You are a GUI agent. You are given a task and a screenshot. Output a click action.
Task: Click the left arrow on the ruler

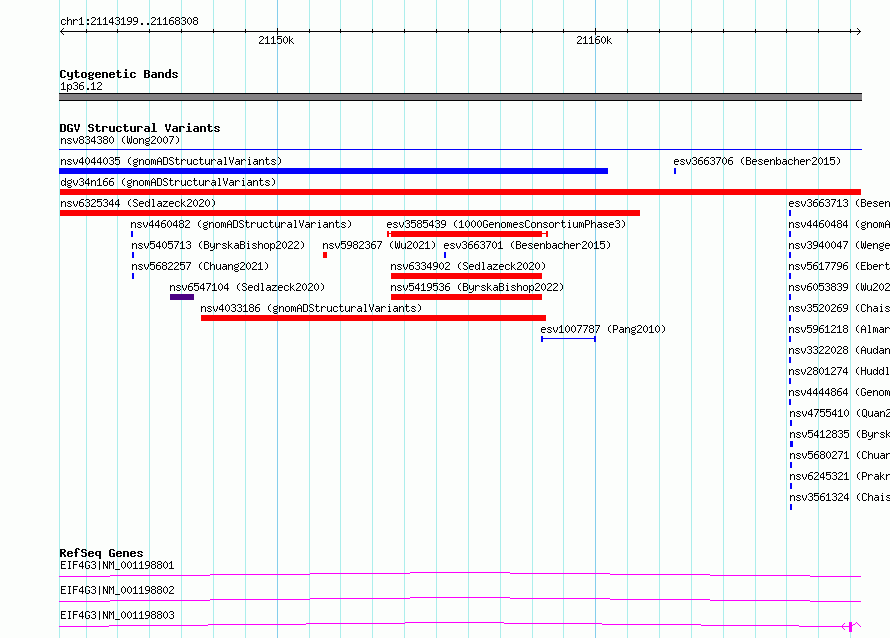(x=62, y=31)
